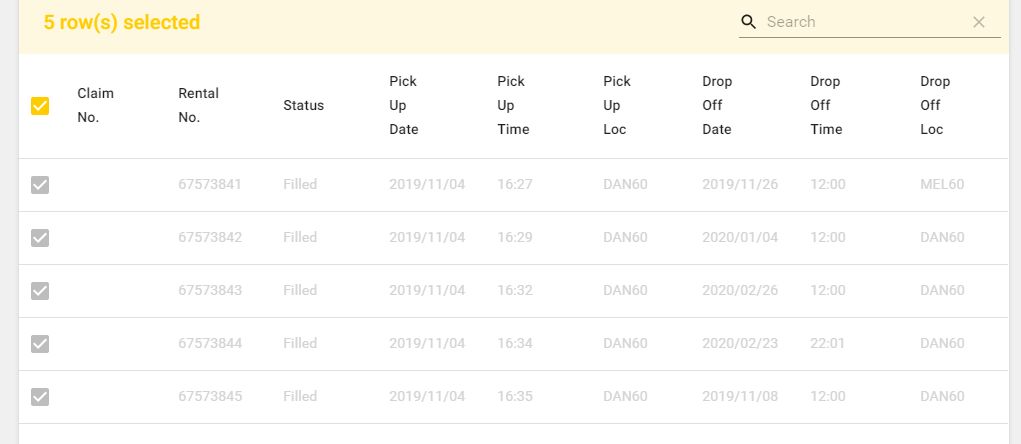Select the MEL60 drop off location cell

point(942,185)
